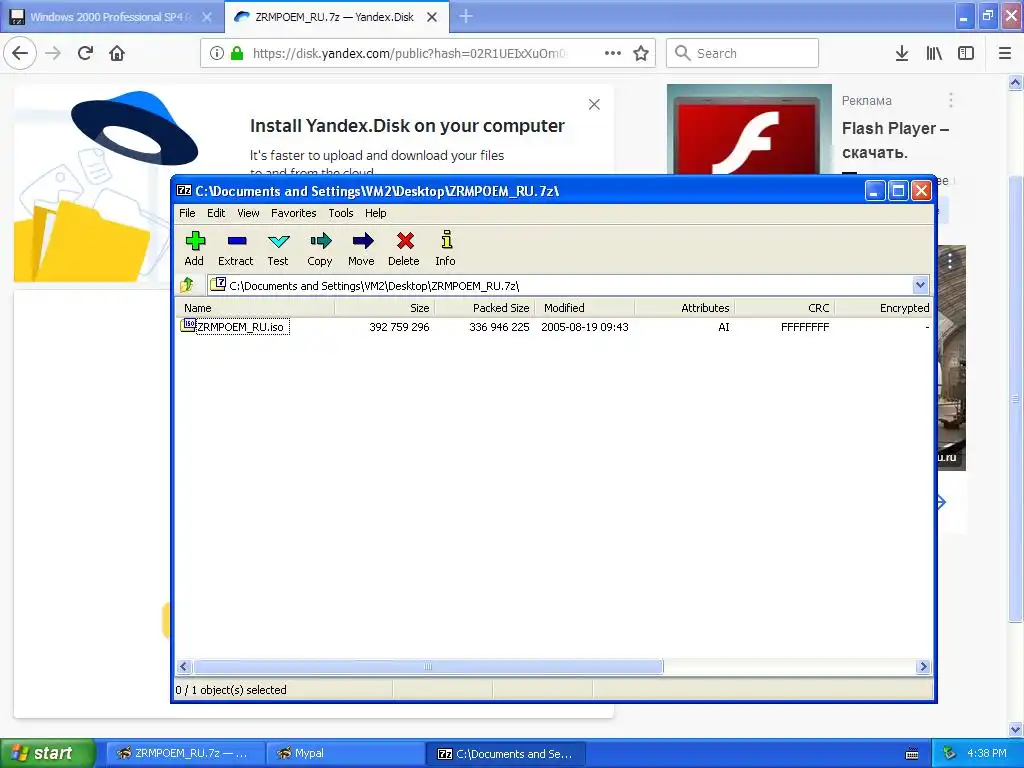Click the keyboard icon in system tray
This screenshot has height=768, width=1024.
(x=912, y=754)
